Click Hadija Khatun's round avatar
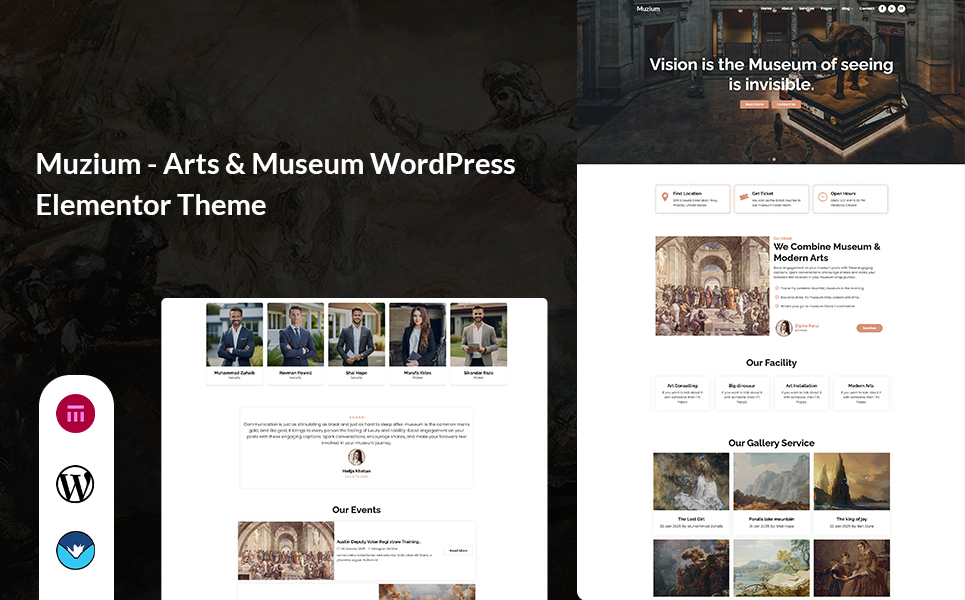The width and height of the screenshot is (965, 600). point(356,457)
